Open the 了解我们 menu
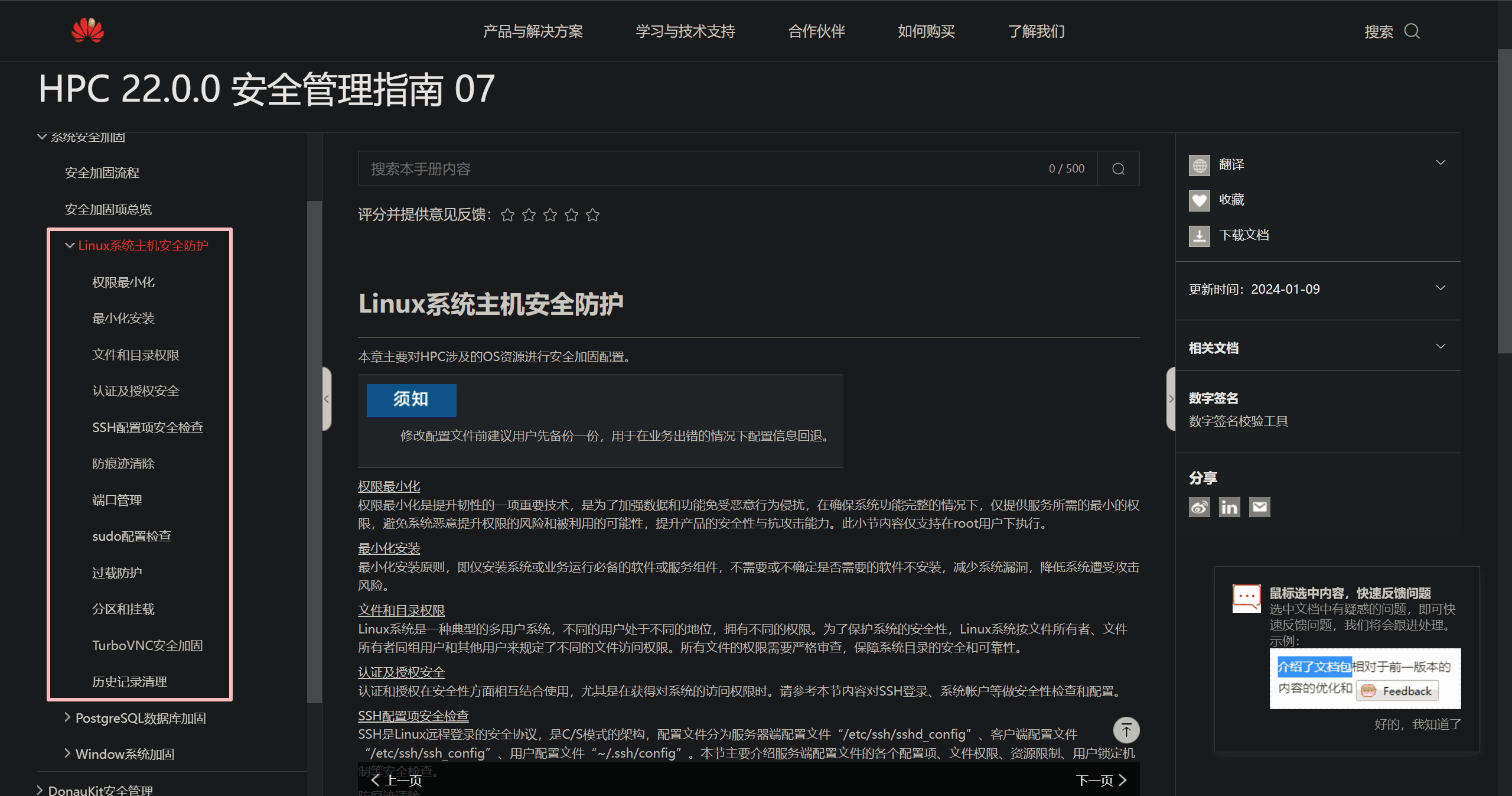This screenshot has width=1512, height=796. point(1037,31)
